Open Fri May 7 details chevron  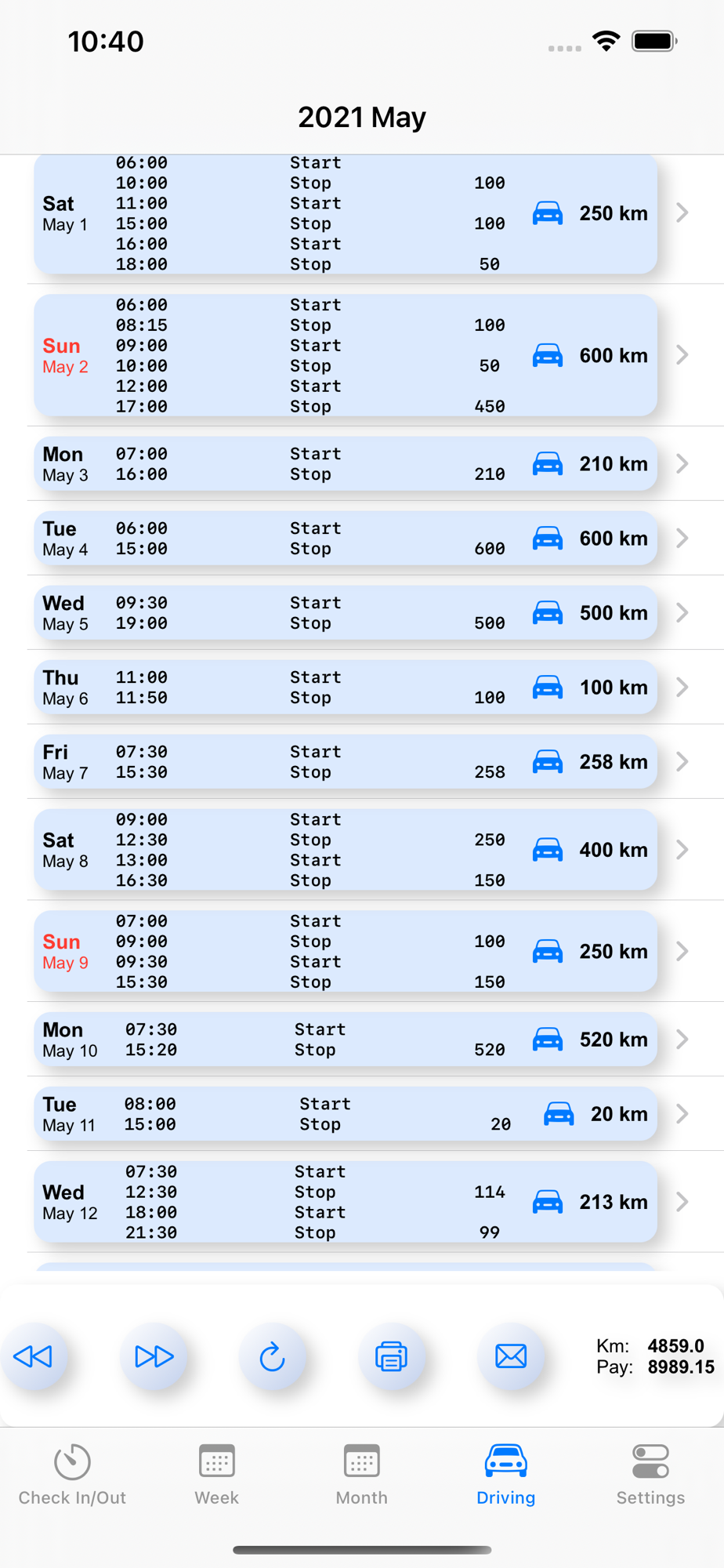pyautogui.click(x=682, y=762)
